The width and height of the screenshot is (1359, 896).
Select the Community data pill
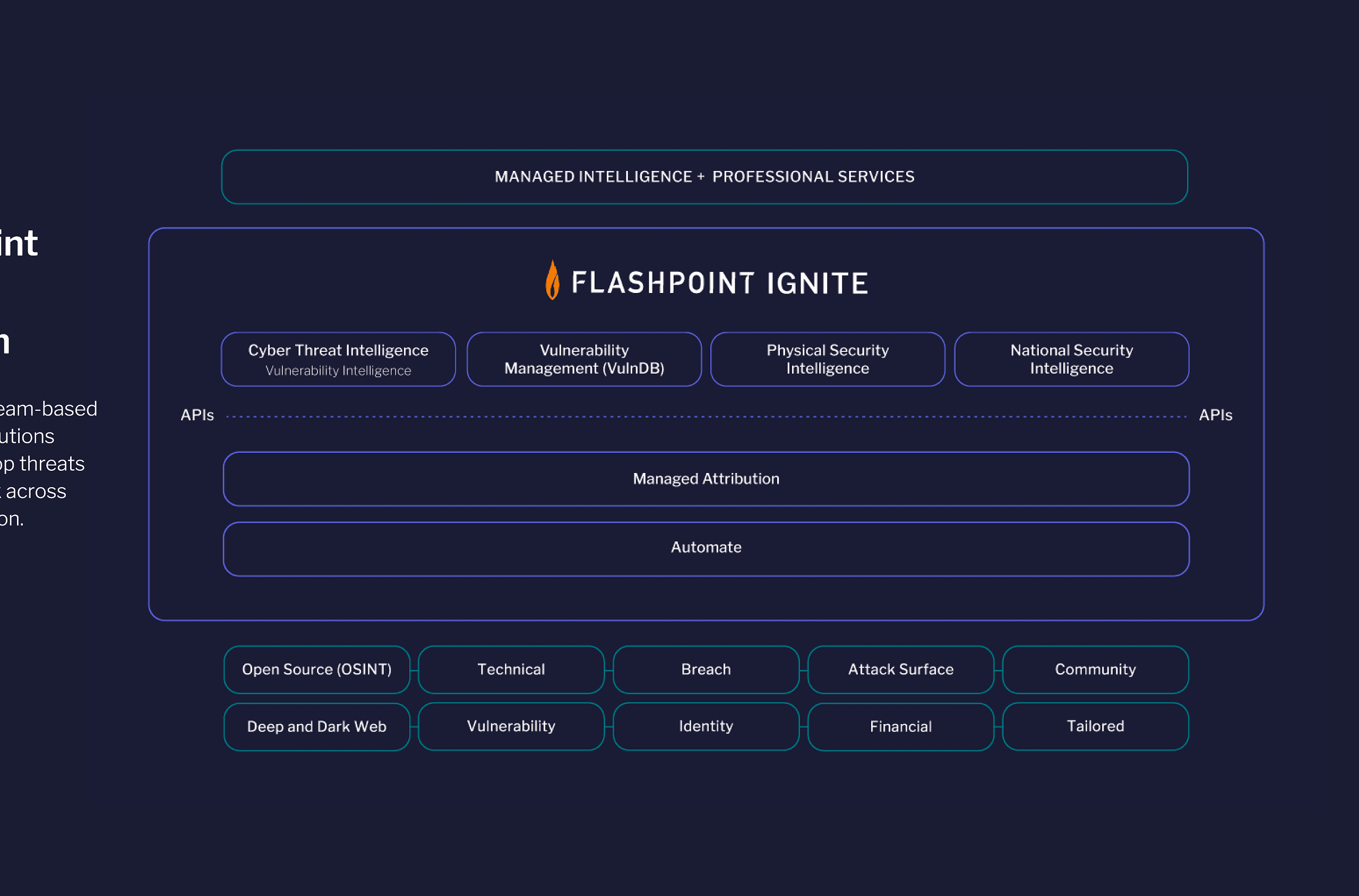pos(1095,669)
